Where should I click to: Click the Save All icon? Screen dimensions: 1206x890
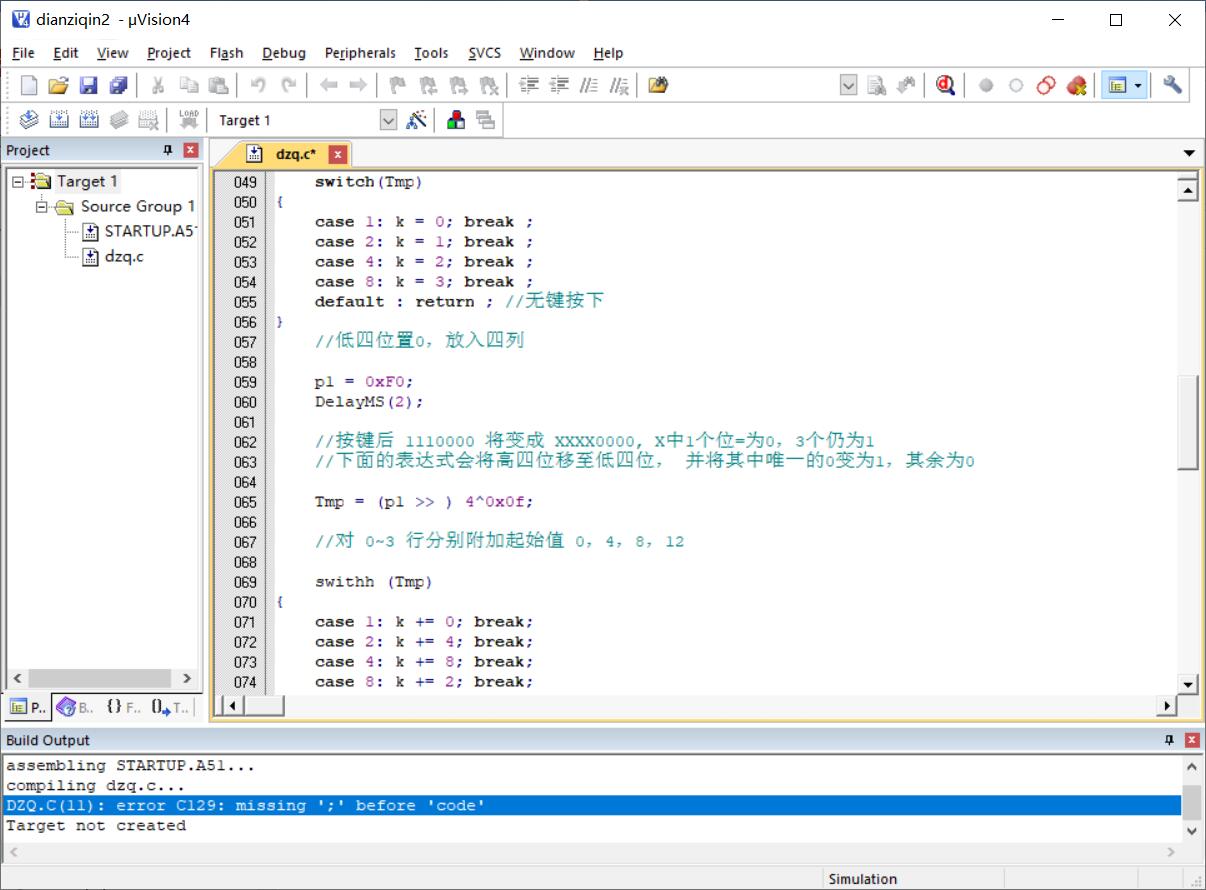pyautogui.click(x=118, y=86)
